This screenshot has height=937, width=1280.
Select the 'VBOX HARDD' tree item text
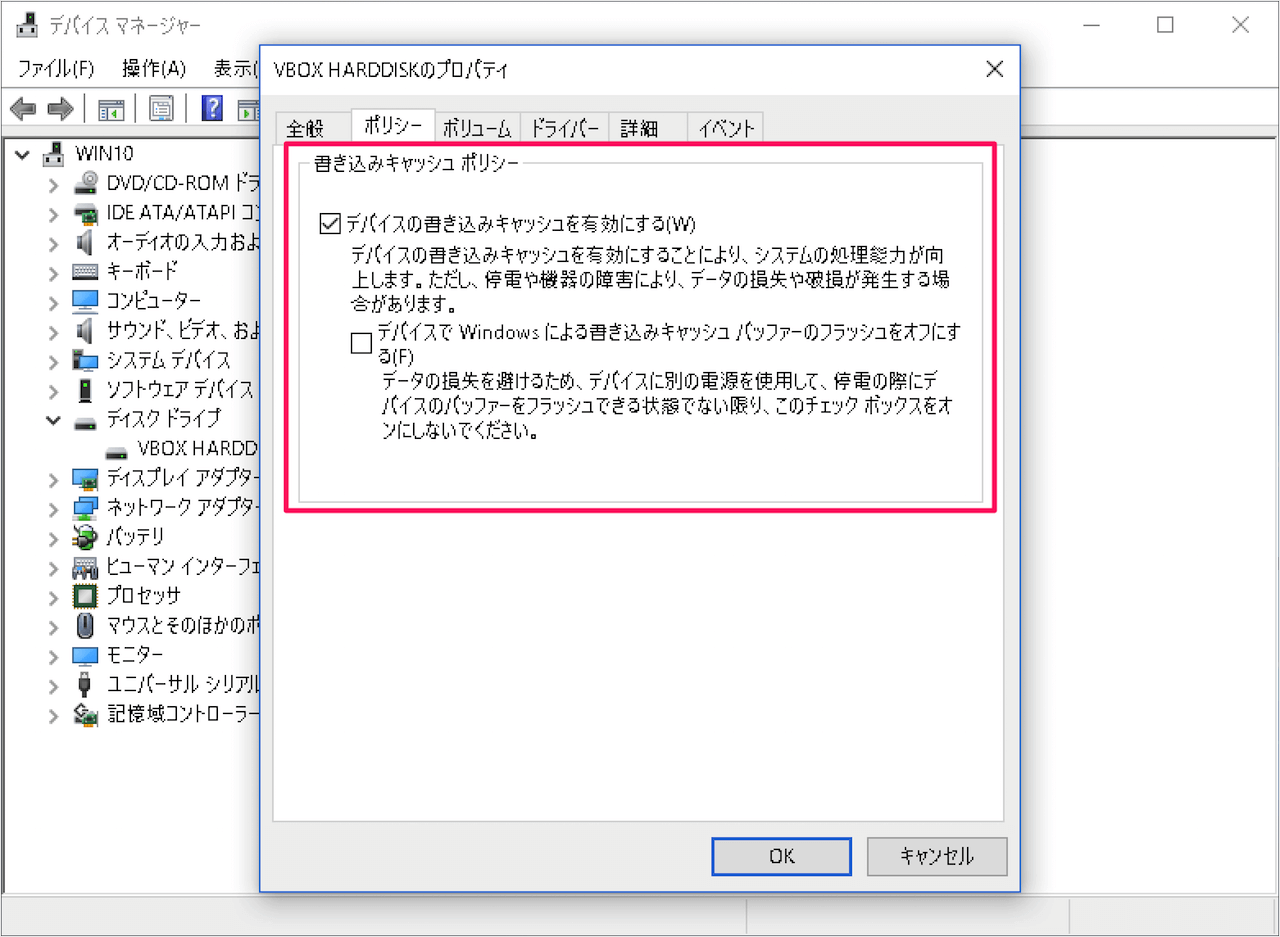[198, 449]
